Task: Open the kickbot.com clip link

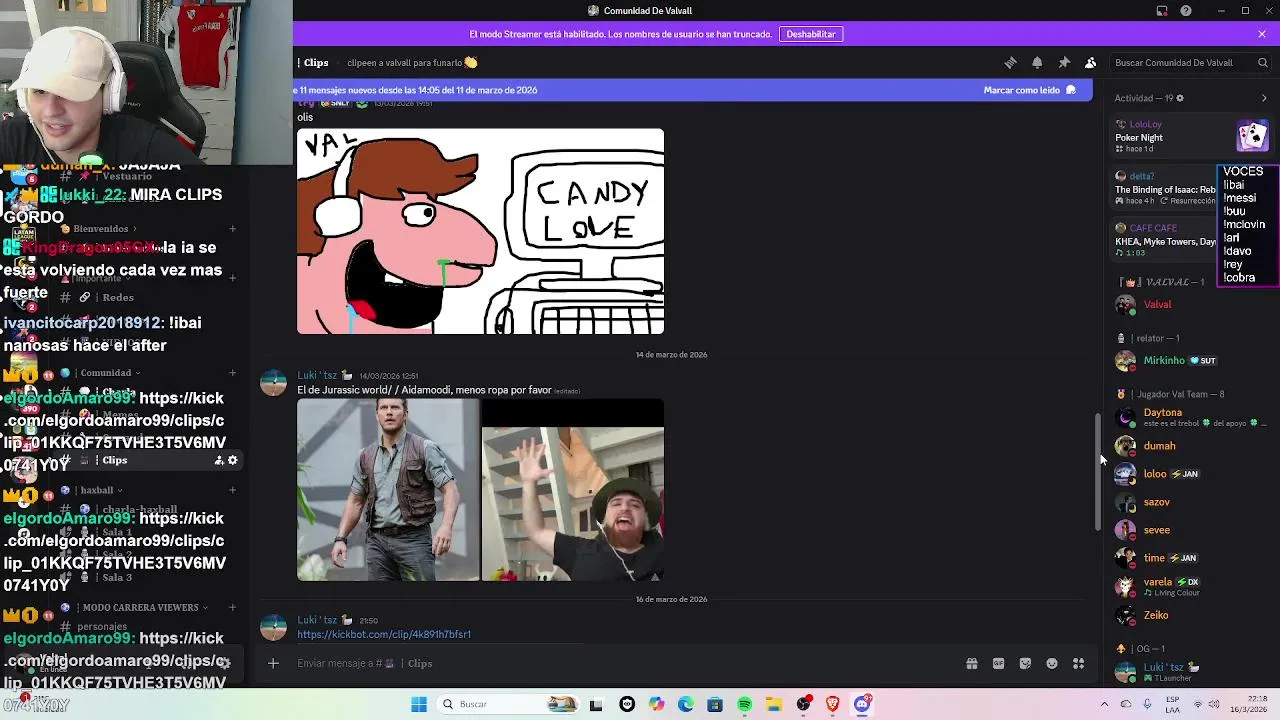Action: tap(384, 634)
